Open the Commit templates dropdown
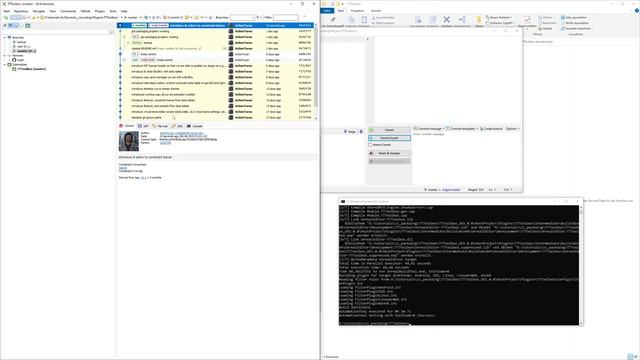The image size is (640, 360). pyautogui.click(x=462, y=129)
